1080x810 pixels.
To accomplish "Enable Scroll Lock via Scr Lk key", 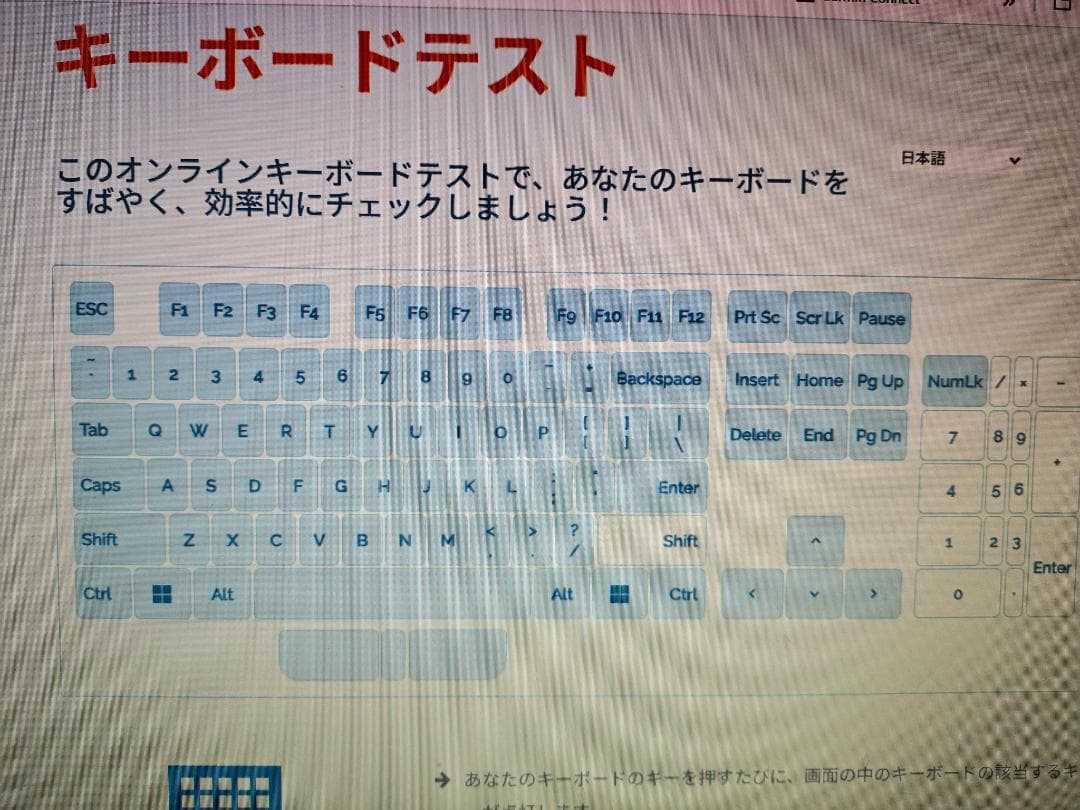I will (x=819, y=317).
